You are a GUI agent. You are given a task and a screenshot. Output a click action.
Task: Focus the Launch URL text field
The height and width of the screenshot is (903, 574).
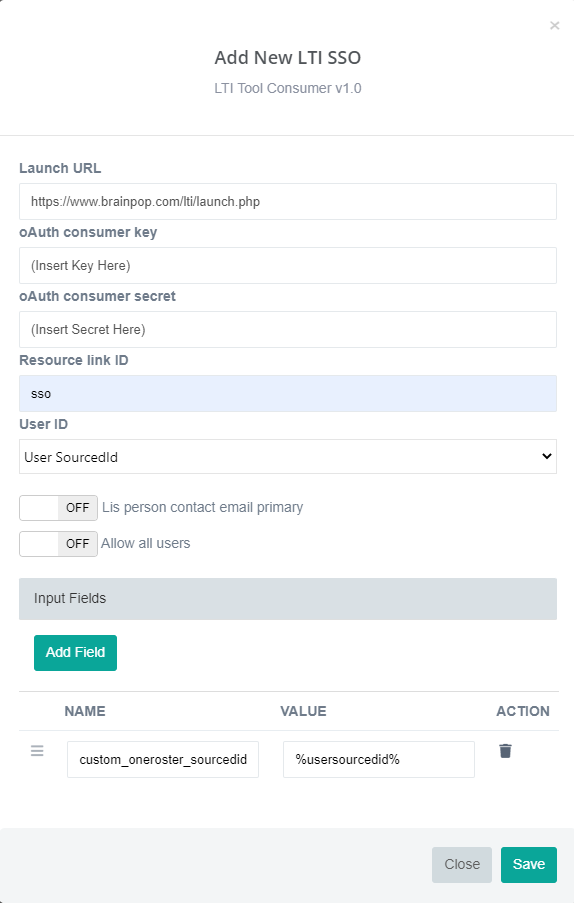(288, 202)
